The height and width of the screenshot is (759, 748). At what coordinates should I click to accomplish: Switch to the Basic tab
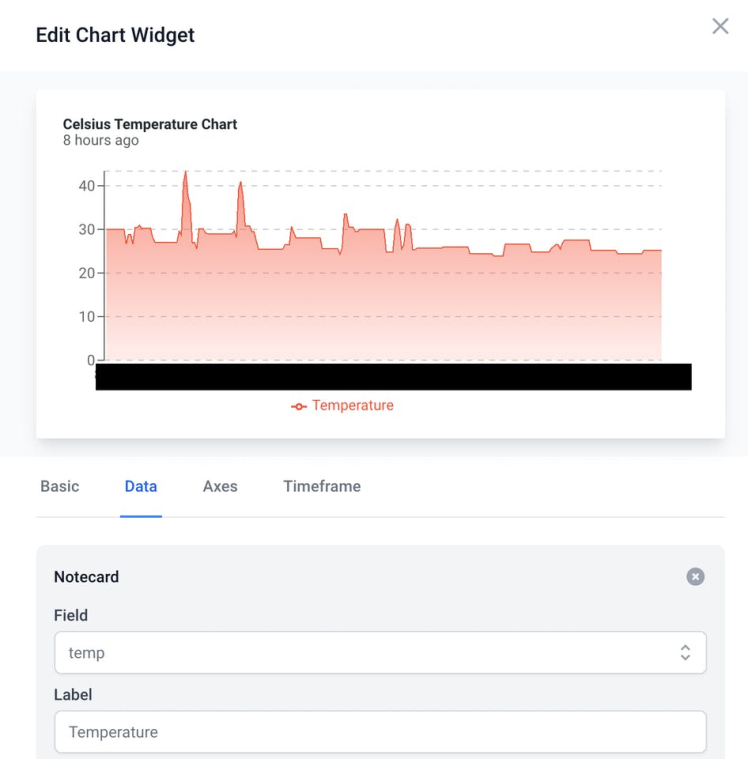coord(60,487)
